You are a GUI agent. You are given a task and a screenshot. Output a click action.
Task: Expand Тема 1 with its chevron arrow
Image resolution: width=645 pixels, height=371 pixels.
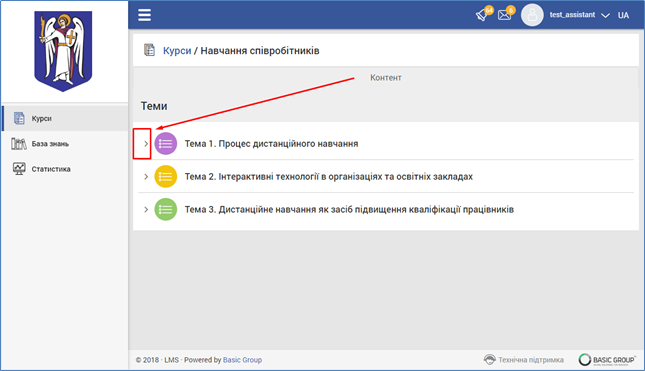click(x=146, y=144)
